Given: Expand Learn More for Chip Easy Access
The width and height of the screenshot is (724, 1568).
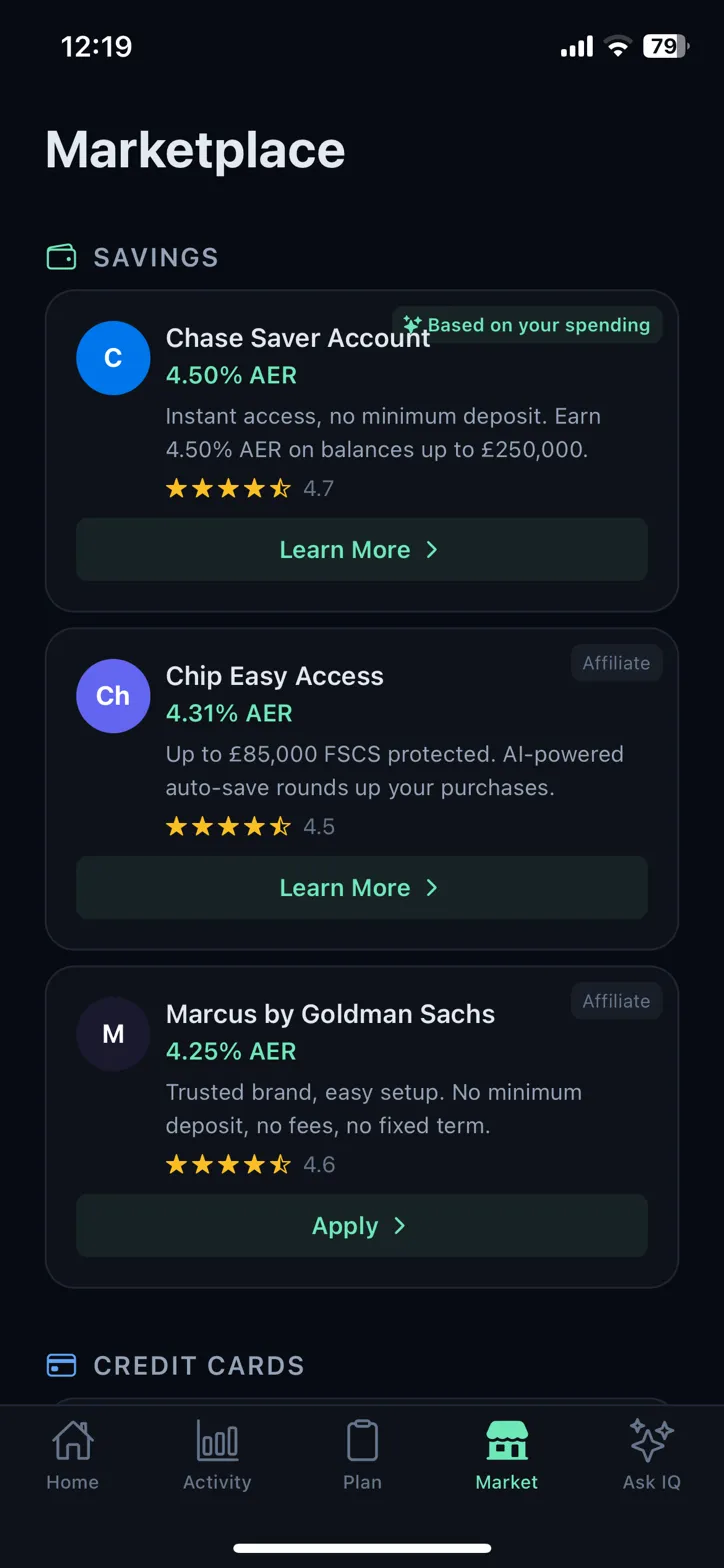Looking at the screenshot, I should pos(360,887).
